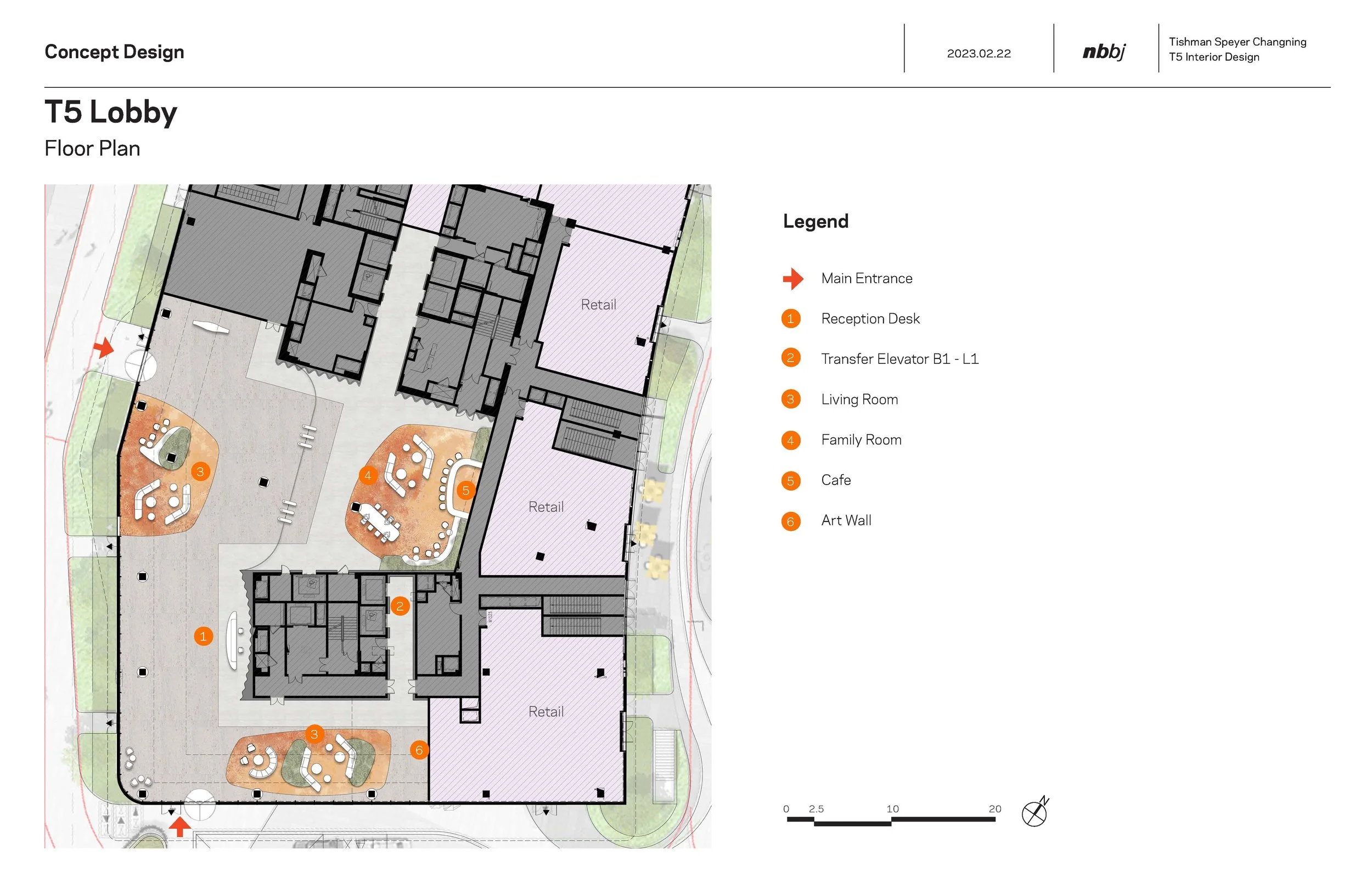Click the Family Room legend label
The width and height of the screenshot is (1372, 888).
(x=861, y=440)
